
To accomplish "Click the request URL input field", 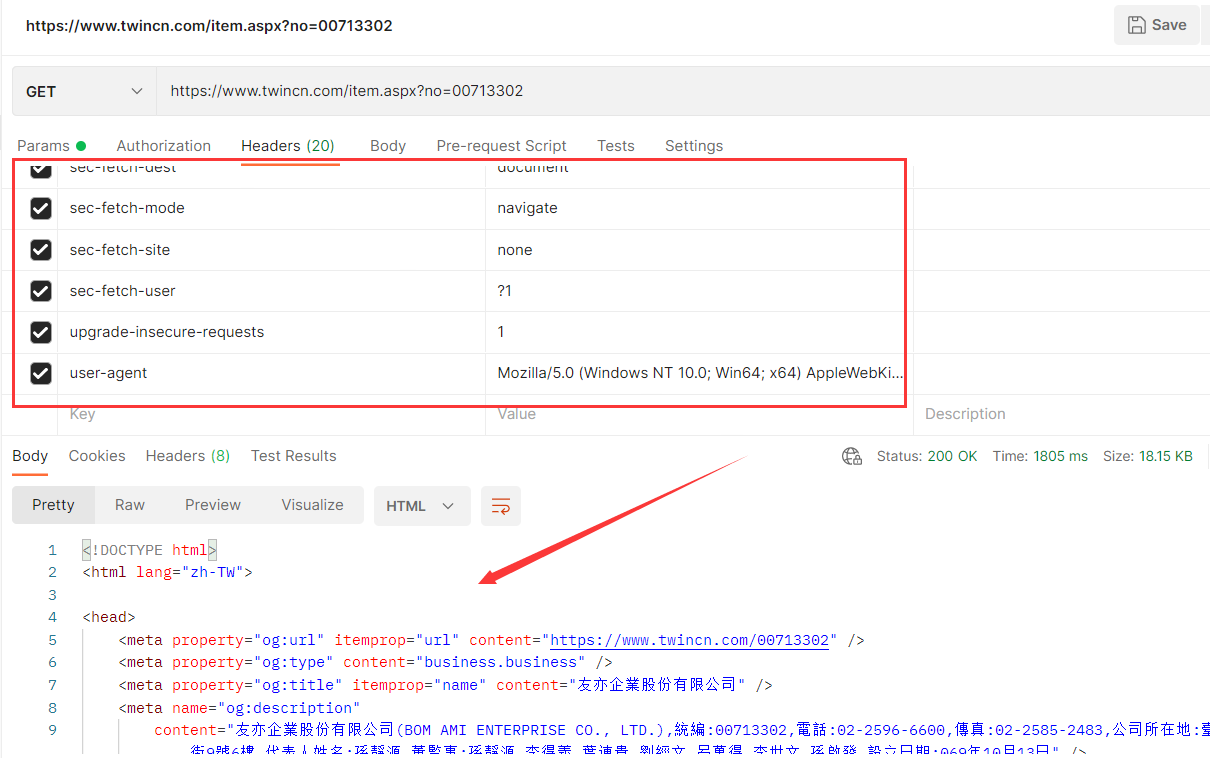I will click(683, 91).
